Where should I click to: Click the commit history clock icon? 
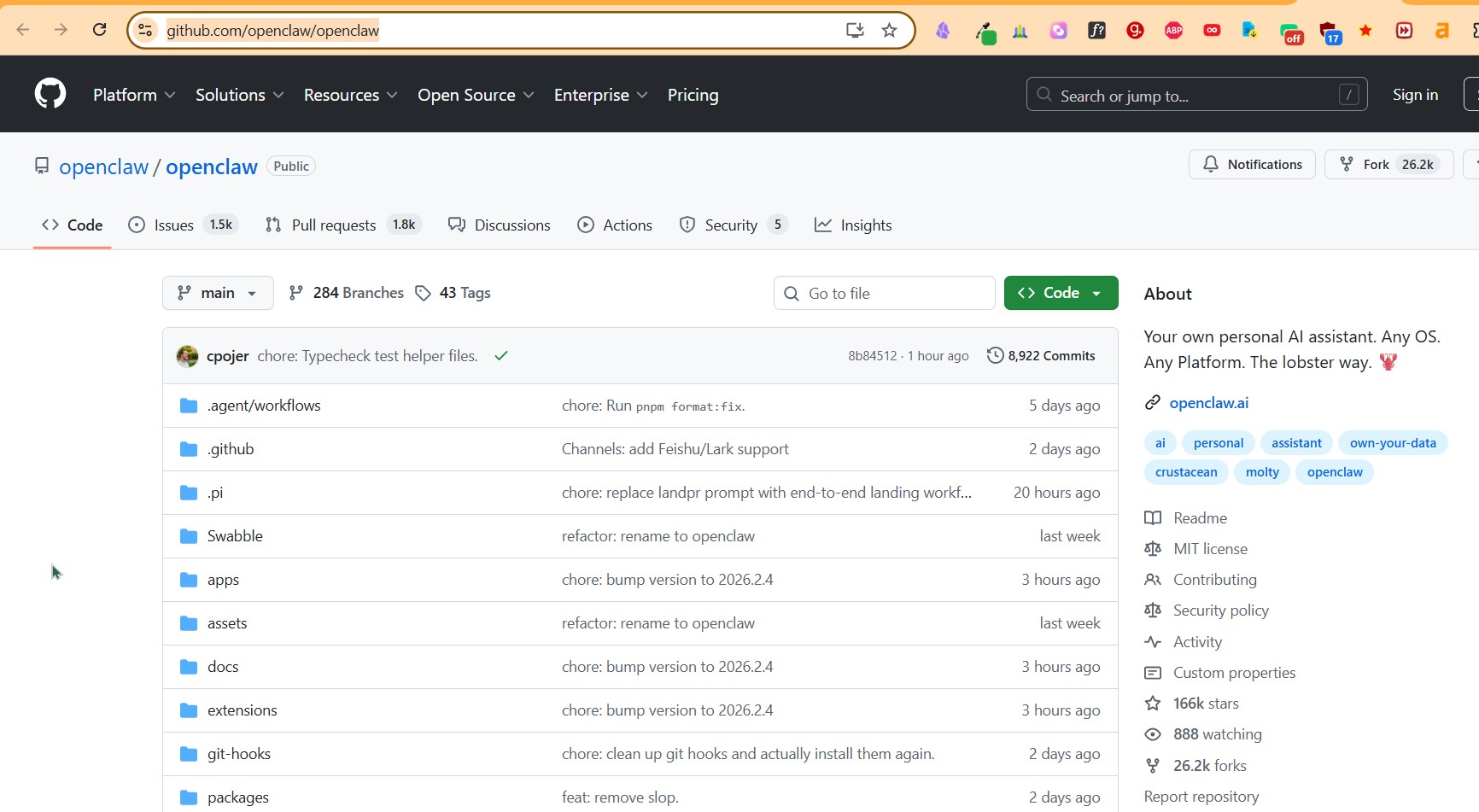[995, 355]
